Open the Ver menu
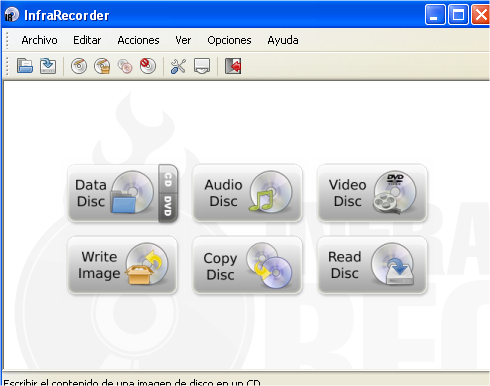This screenshot has width=490, height=386. (183, 40)
